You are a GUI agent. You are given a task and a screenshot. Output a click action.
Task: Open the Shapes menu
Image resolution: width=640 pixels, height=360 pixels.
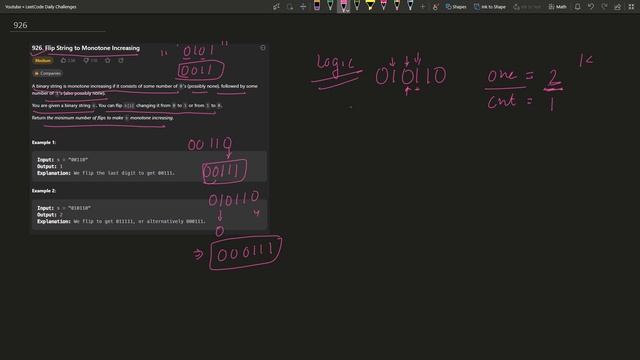click(456, 7)
